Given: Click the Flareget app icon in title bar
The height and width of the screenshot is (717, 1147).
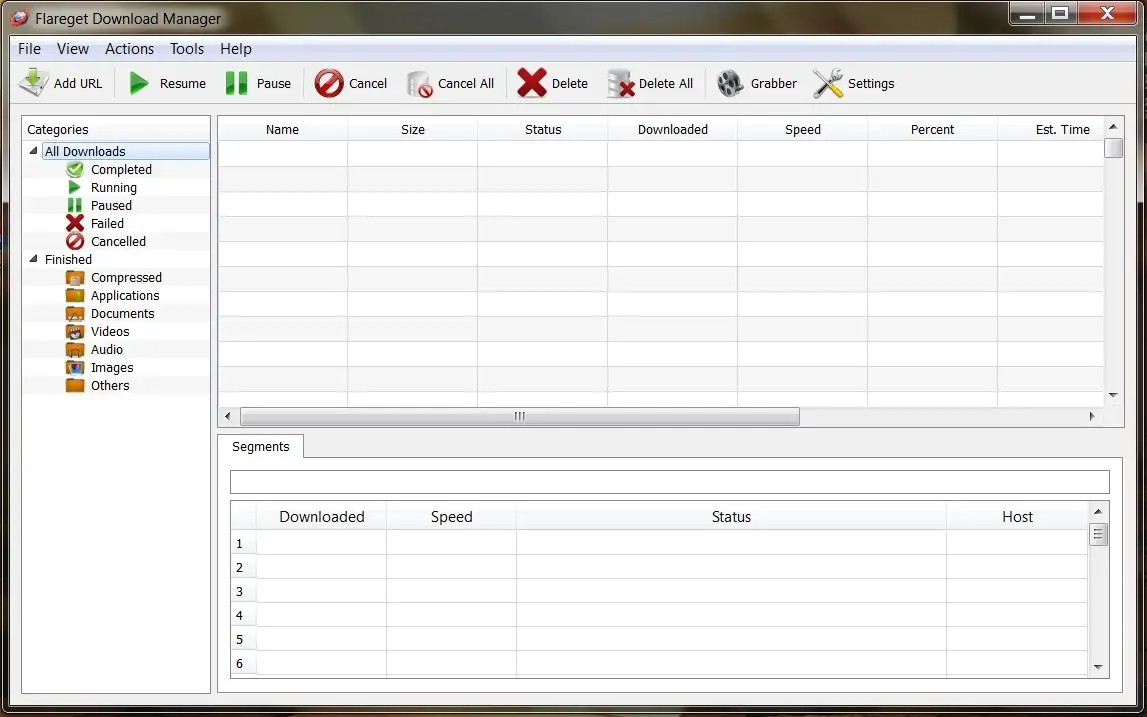Looking at the screenshot, I should (19, 18).
